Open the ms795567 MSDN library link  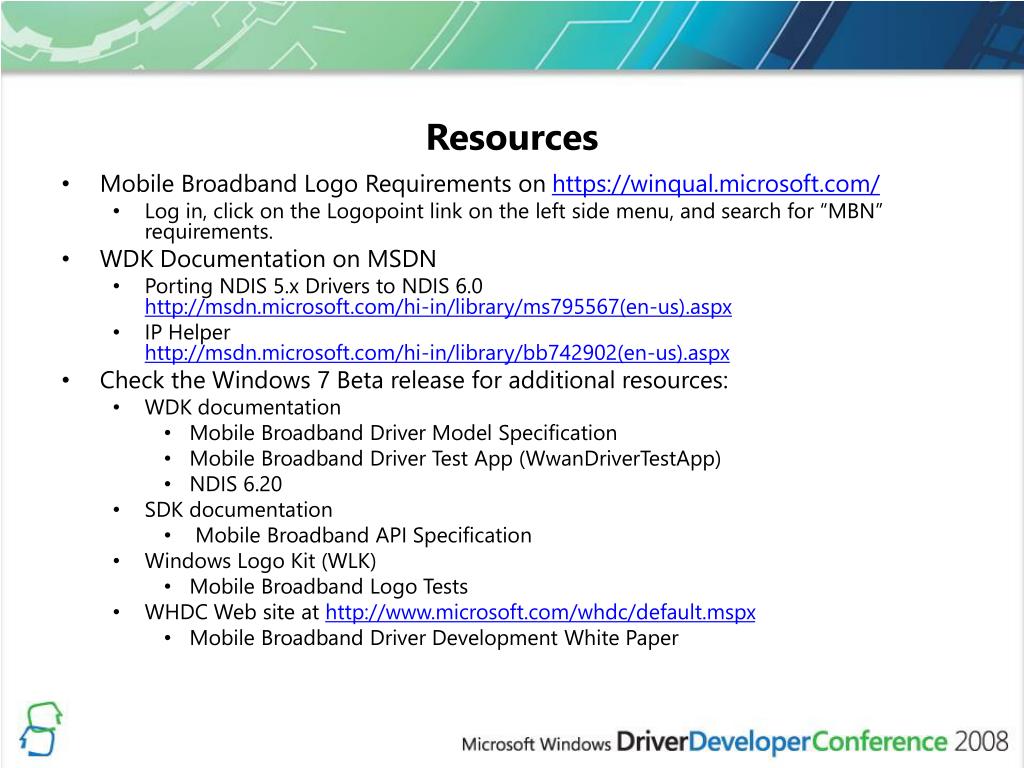(x=438, y=307)
